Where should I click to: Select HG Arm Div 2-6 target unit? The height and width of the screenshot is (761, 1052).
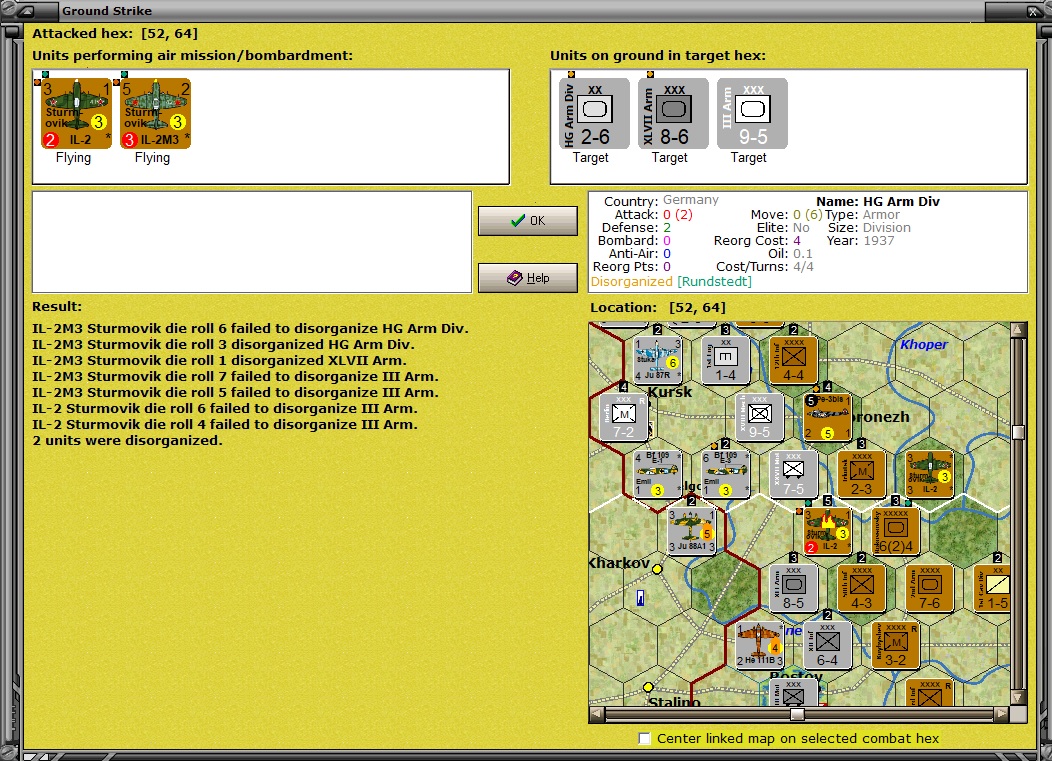pyautogui.click(x=594, y=113)
